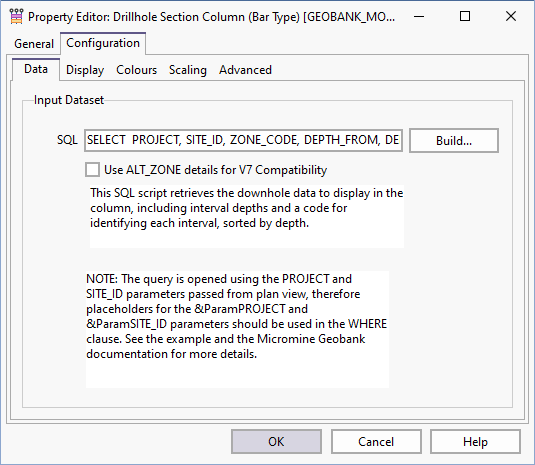Viewport: 535px width, 465px height.
Task: Open the Display sub-tab
Action: tap(85, 70)
